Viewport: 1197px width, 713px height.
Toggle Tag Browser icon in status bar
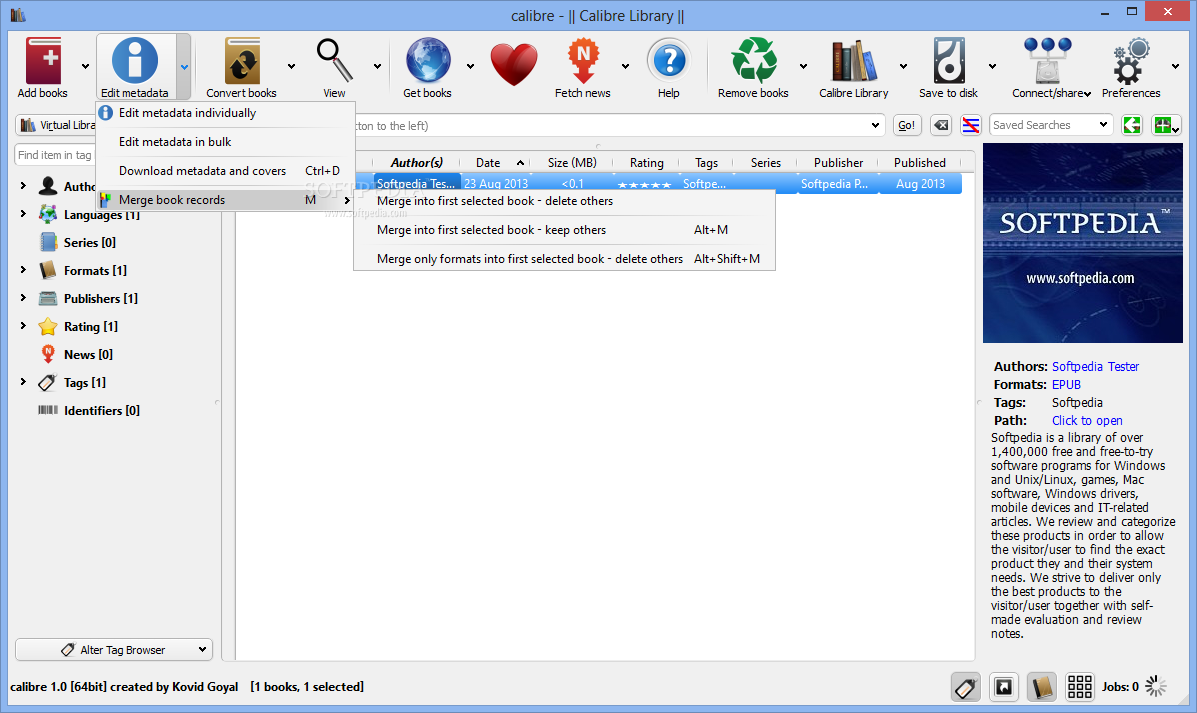click(x=966, y=687)
